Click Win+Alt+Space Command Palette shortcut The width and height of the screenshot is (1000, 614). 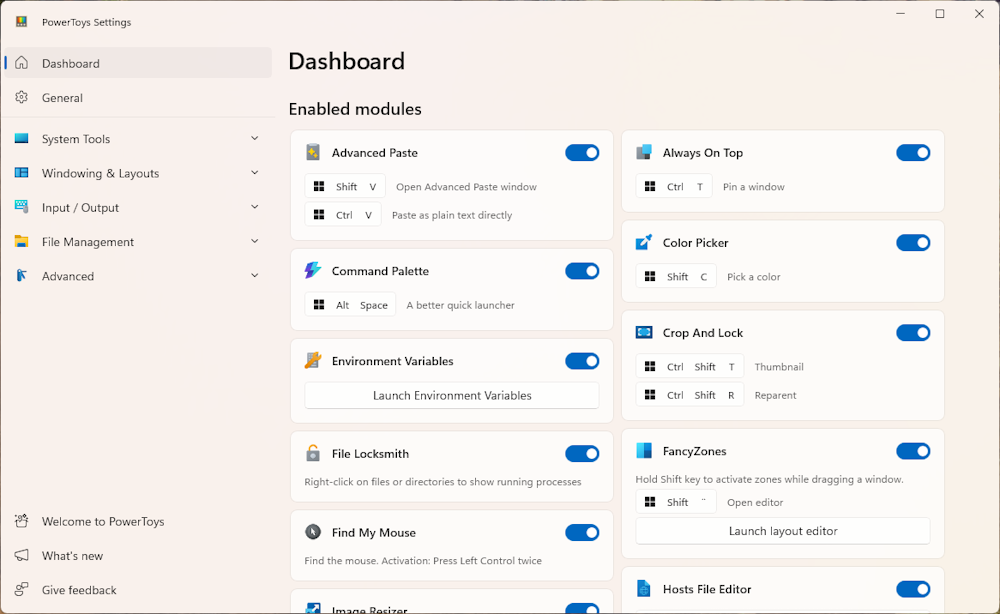tap(350, 305)
